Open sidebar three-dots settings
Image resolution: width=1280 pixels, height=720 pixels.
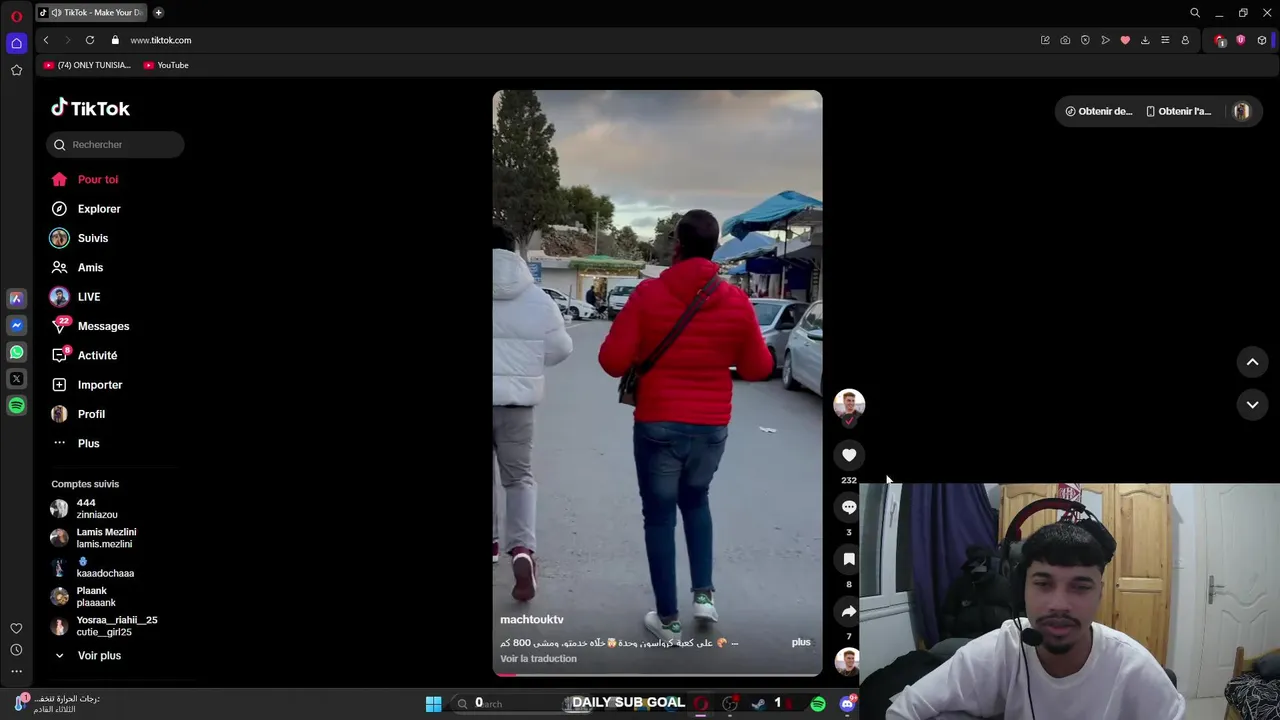coord(16,671)
